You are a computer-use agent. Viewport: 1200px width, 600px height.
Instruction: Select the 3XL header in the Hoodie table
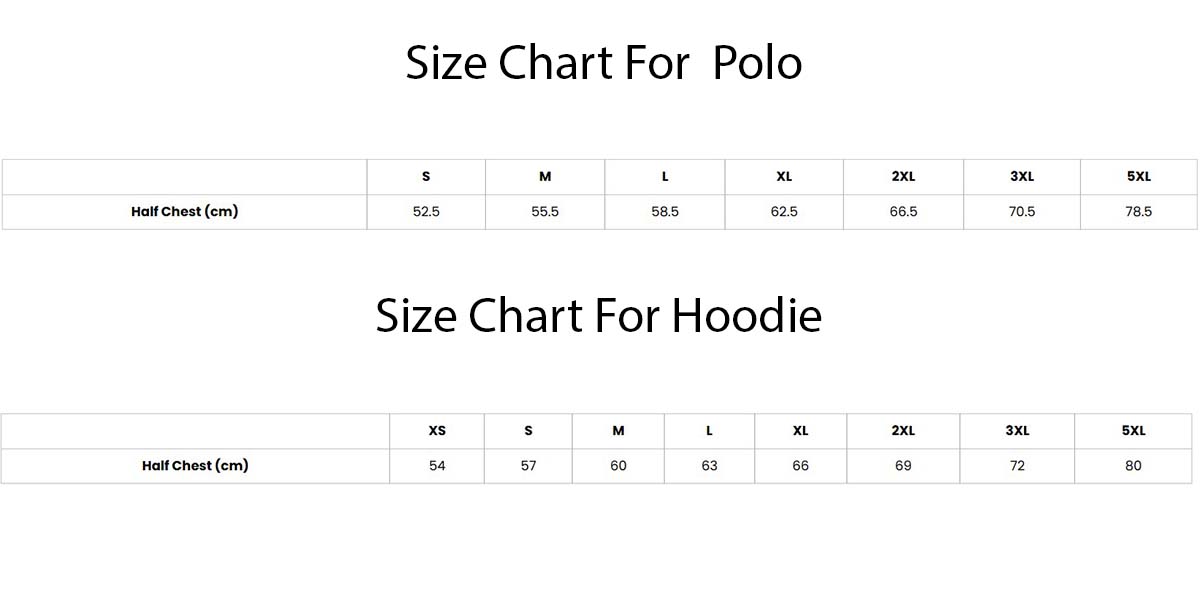(1017, 431)
